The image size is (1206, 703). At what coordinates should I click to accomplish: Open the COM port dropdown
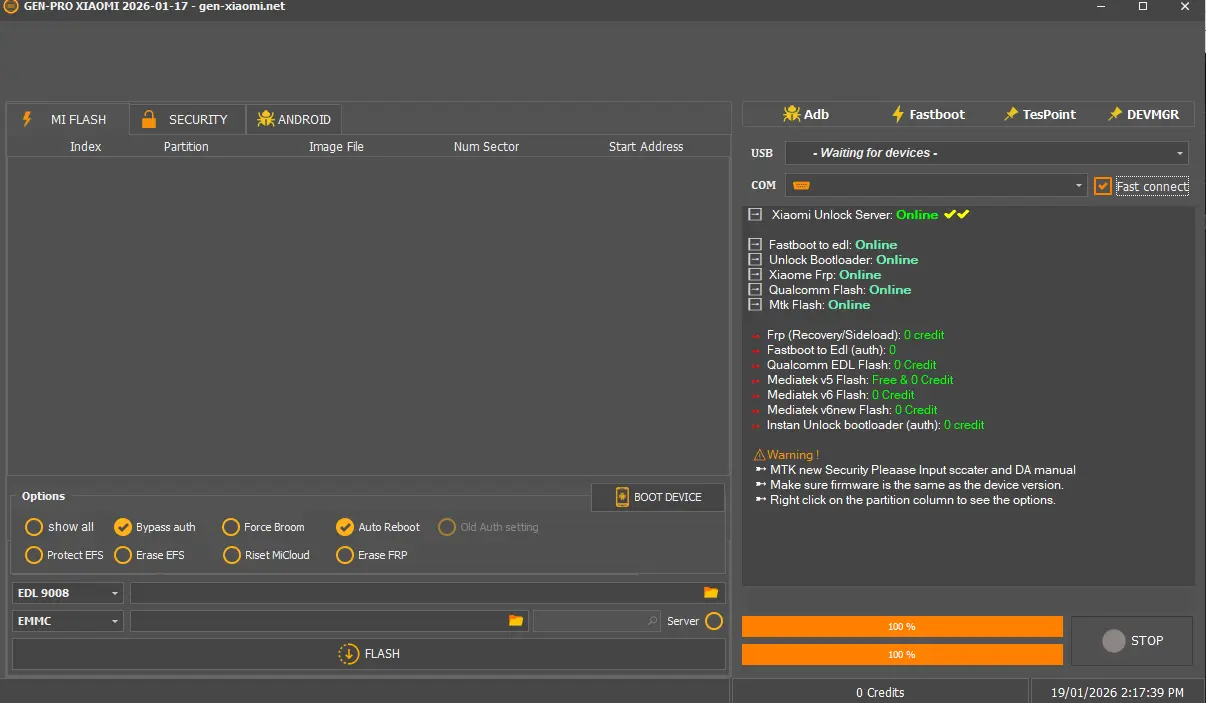936,185
